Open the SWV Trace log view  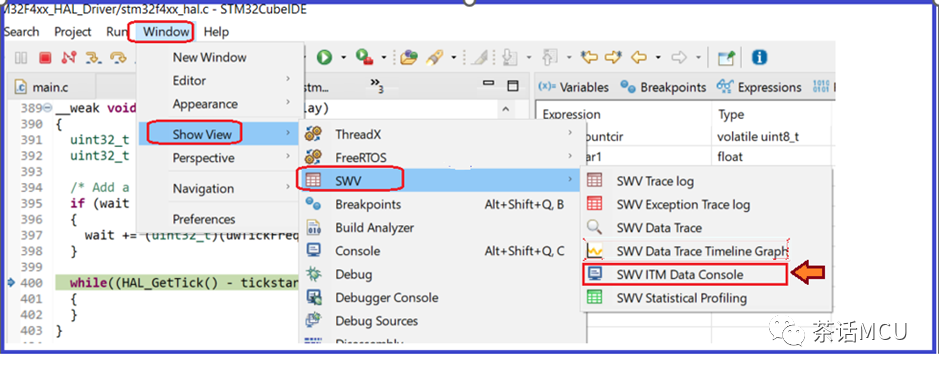pos(705,181)
